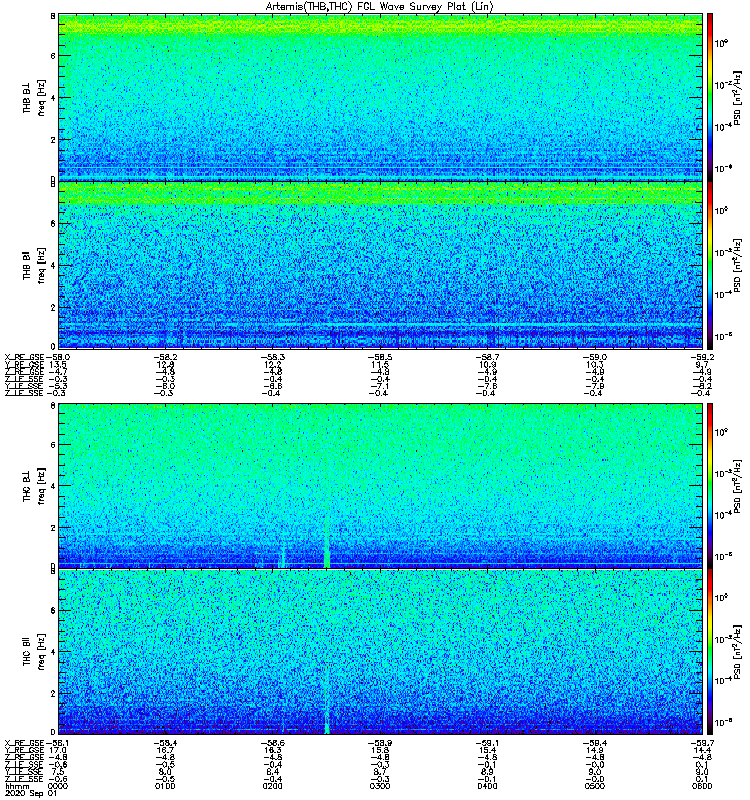Click the color bar beside the THB B⊥ panel

[710, 97]
